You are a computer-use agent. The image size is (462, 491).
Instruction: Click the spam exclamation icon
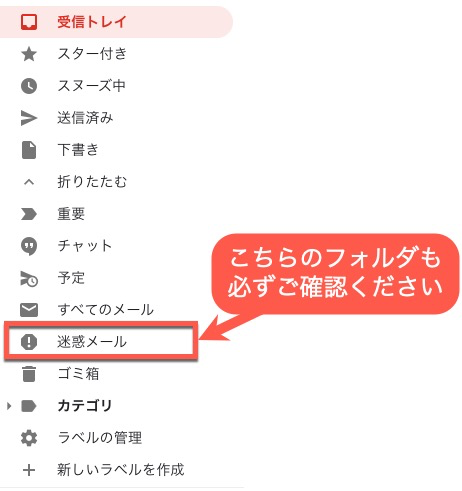(29, 342)
